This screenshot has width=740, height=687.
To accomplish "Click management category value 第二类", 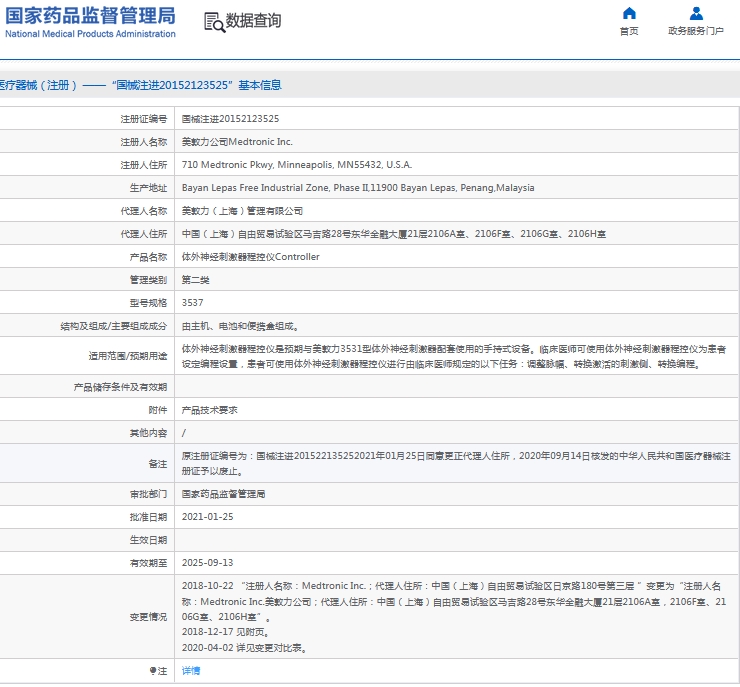I will [195, 280].
